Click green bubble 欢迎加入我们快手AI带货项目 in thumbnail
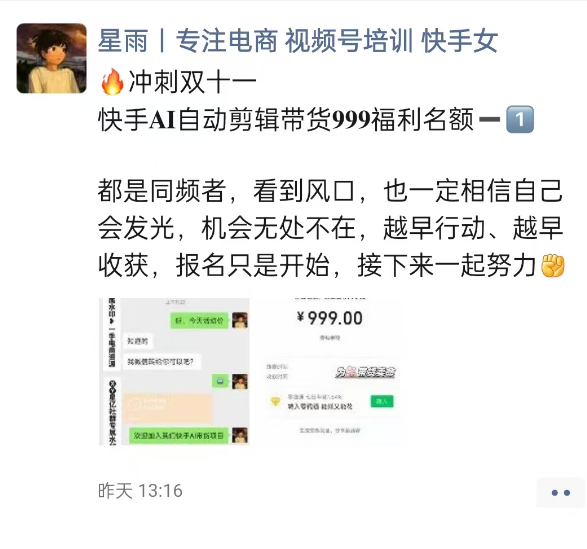The image size is (587, 549). tap(179, 436)
